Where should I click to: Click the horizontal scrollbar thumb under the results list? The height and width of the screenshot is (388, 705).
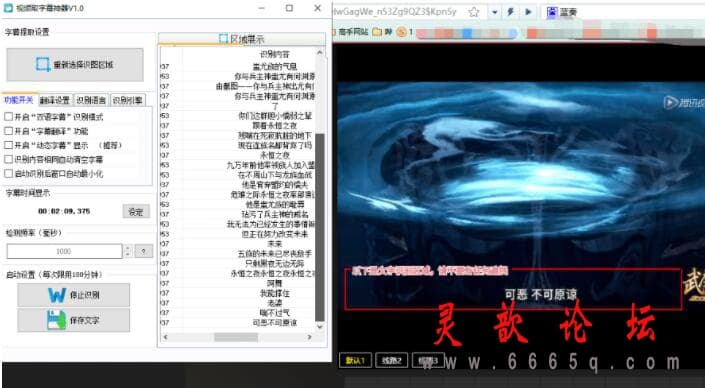point(236,337)
